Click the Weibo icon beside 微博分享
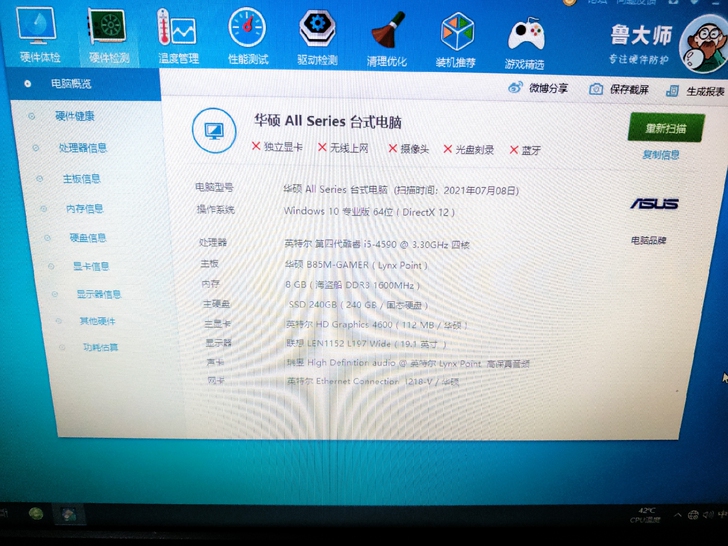 [515, 87]
